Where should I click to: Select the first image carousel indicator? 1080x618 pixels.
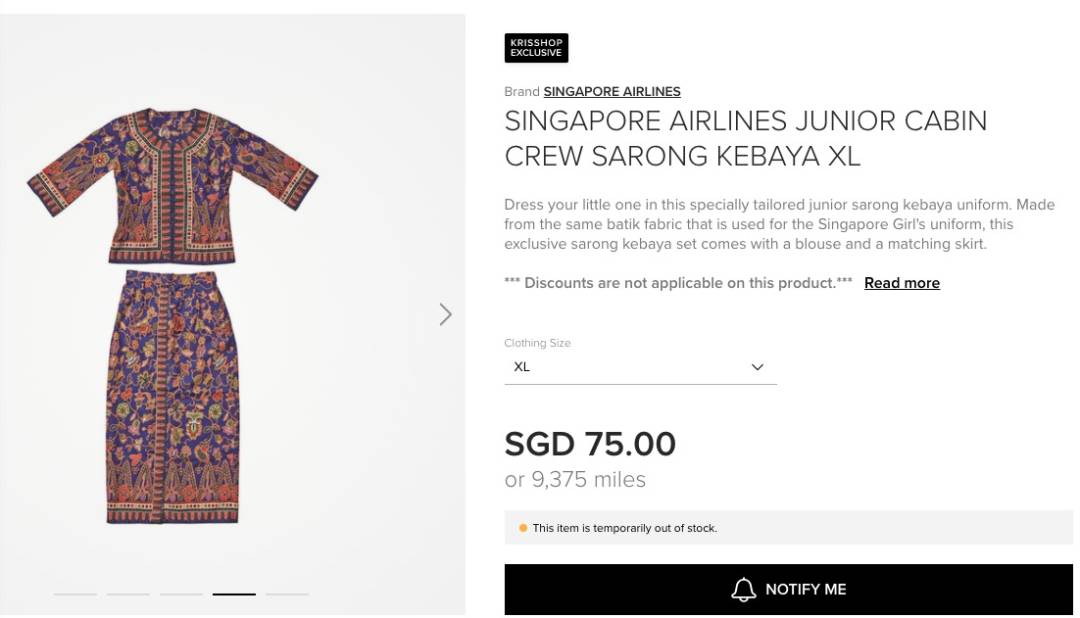point(75,594)
